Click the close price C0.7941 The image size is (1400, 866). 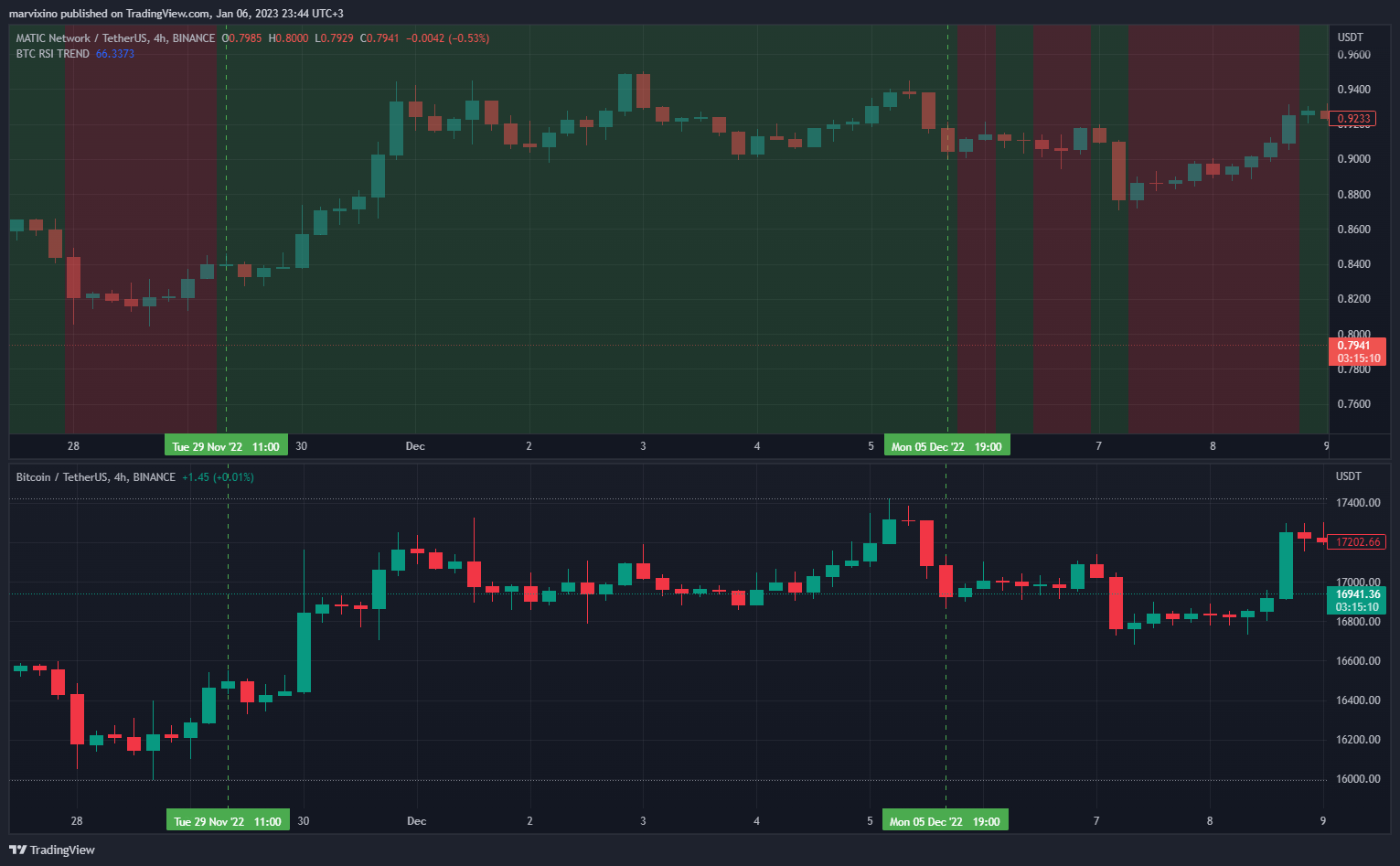(379, 38)
